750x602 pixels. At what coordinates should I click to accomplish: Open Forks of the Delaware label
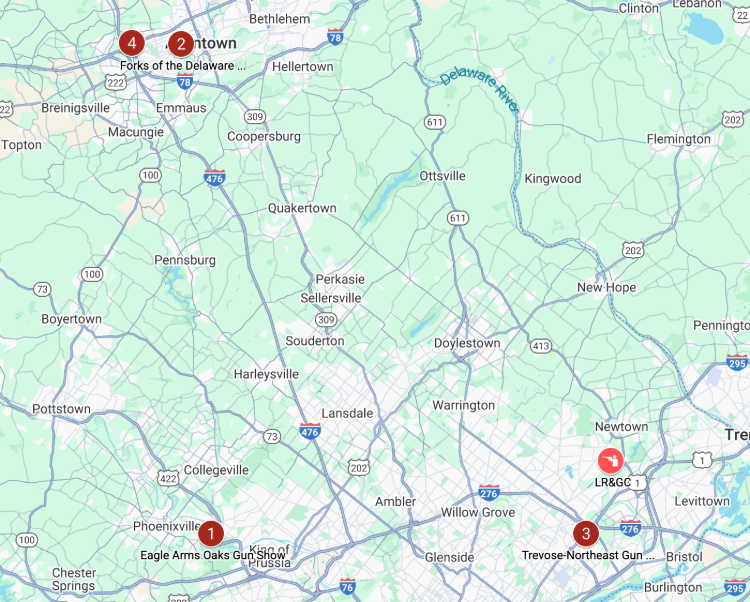tap(183, 66)
